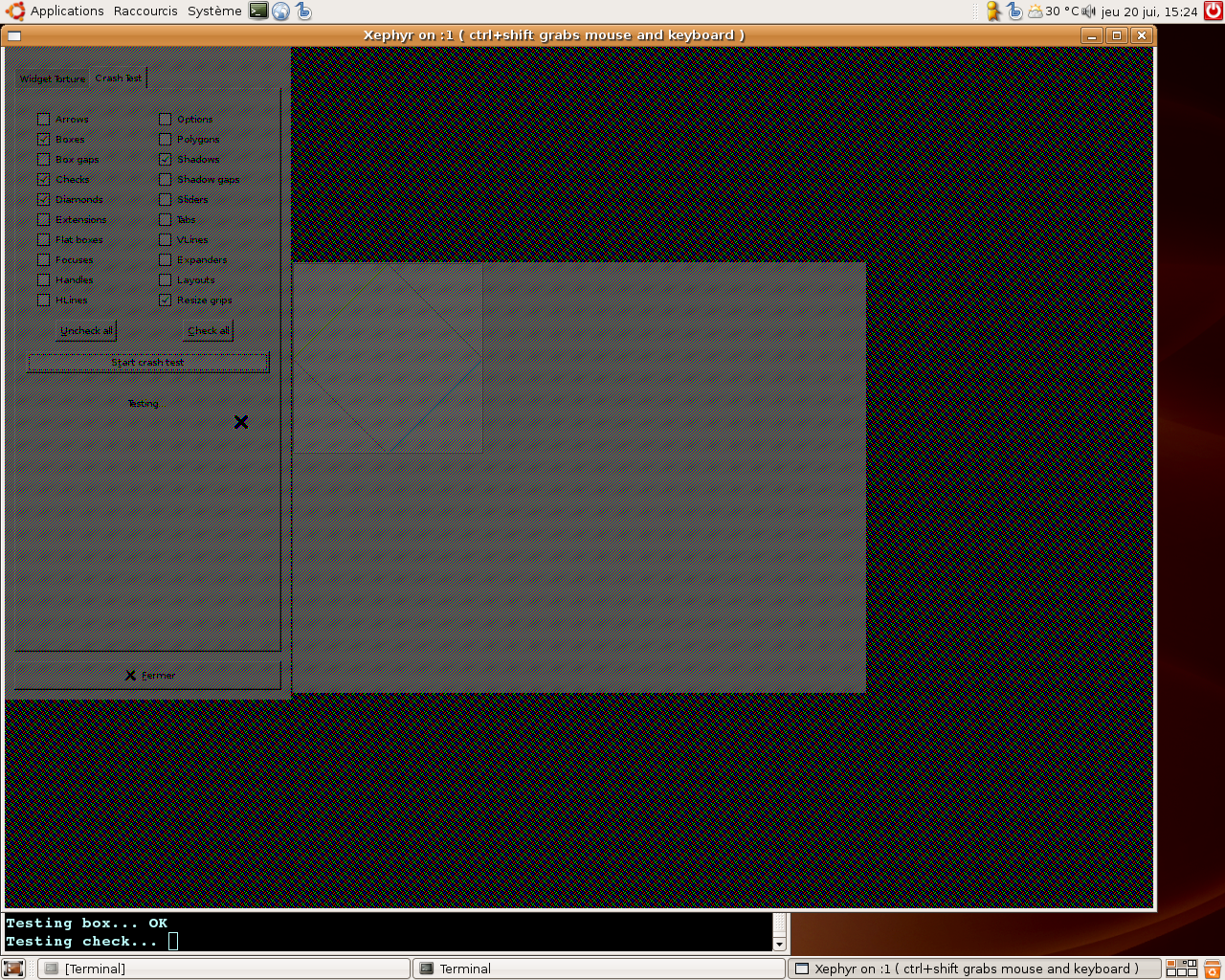The height and width of the screenshot is (980, 1225).
Task: Click the yellow messenger buddy tray icon
Action: point(993,11)
